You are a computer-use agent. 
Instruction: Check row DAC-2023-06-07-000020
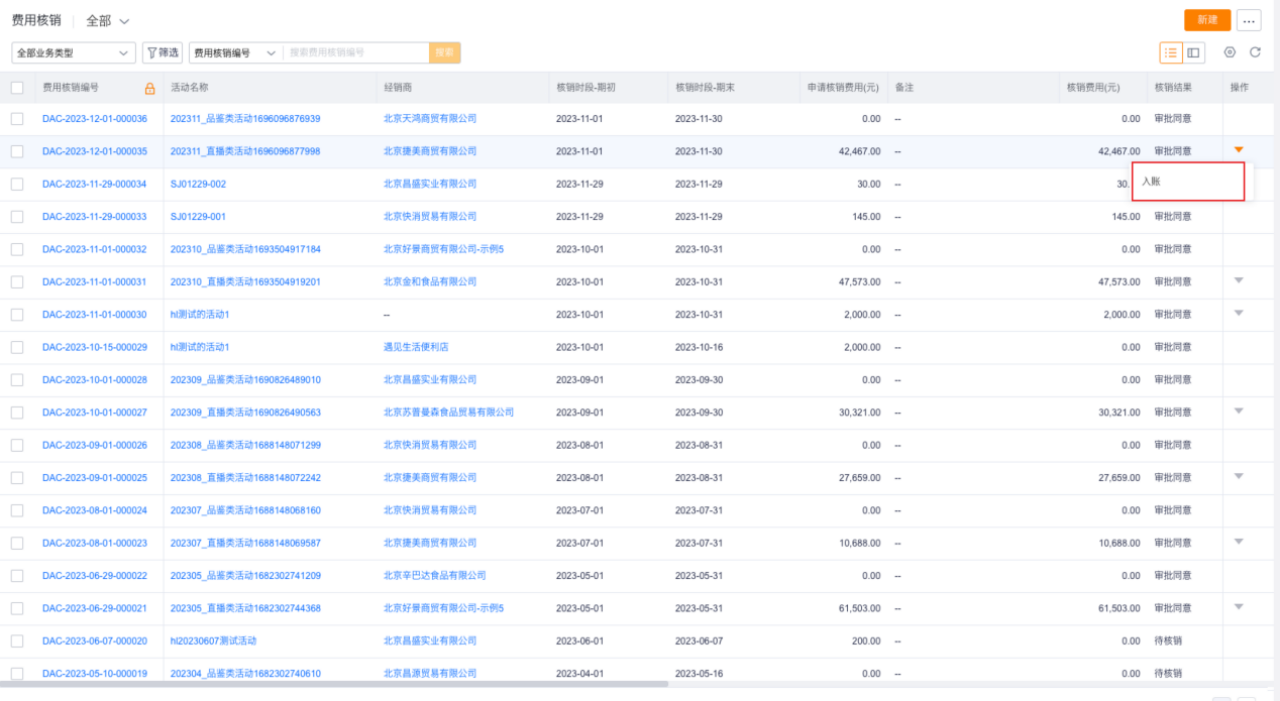17,641
